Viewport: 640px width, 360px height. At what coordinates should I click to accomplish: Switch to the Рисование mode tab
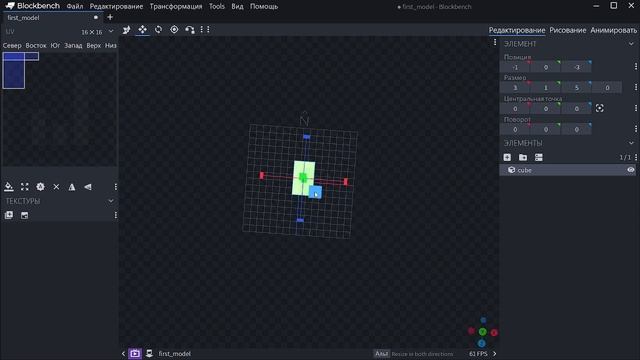point(567,30)
